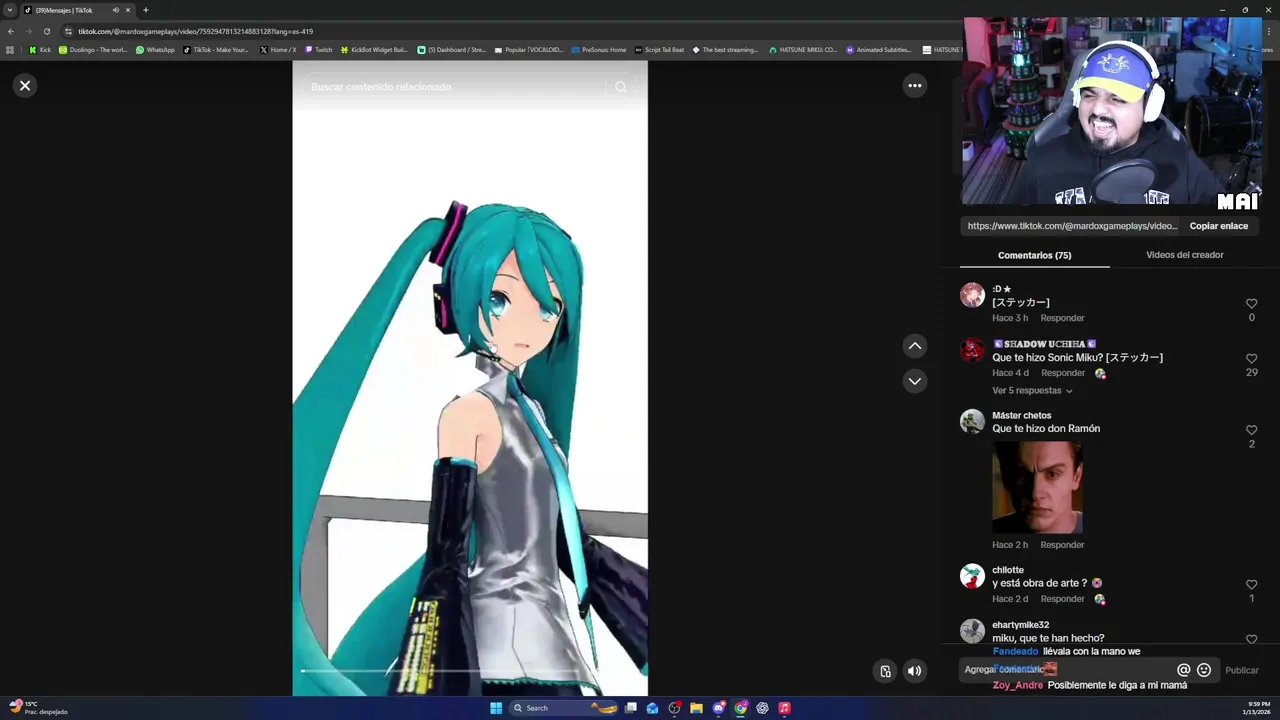Open the Apple Music taskbar icon
Screen dimensions: 1280x720
pyautogui.click(x=784, y=708)
